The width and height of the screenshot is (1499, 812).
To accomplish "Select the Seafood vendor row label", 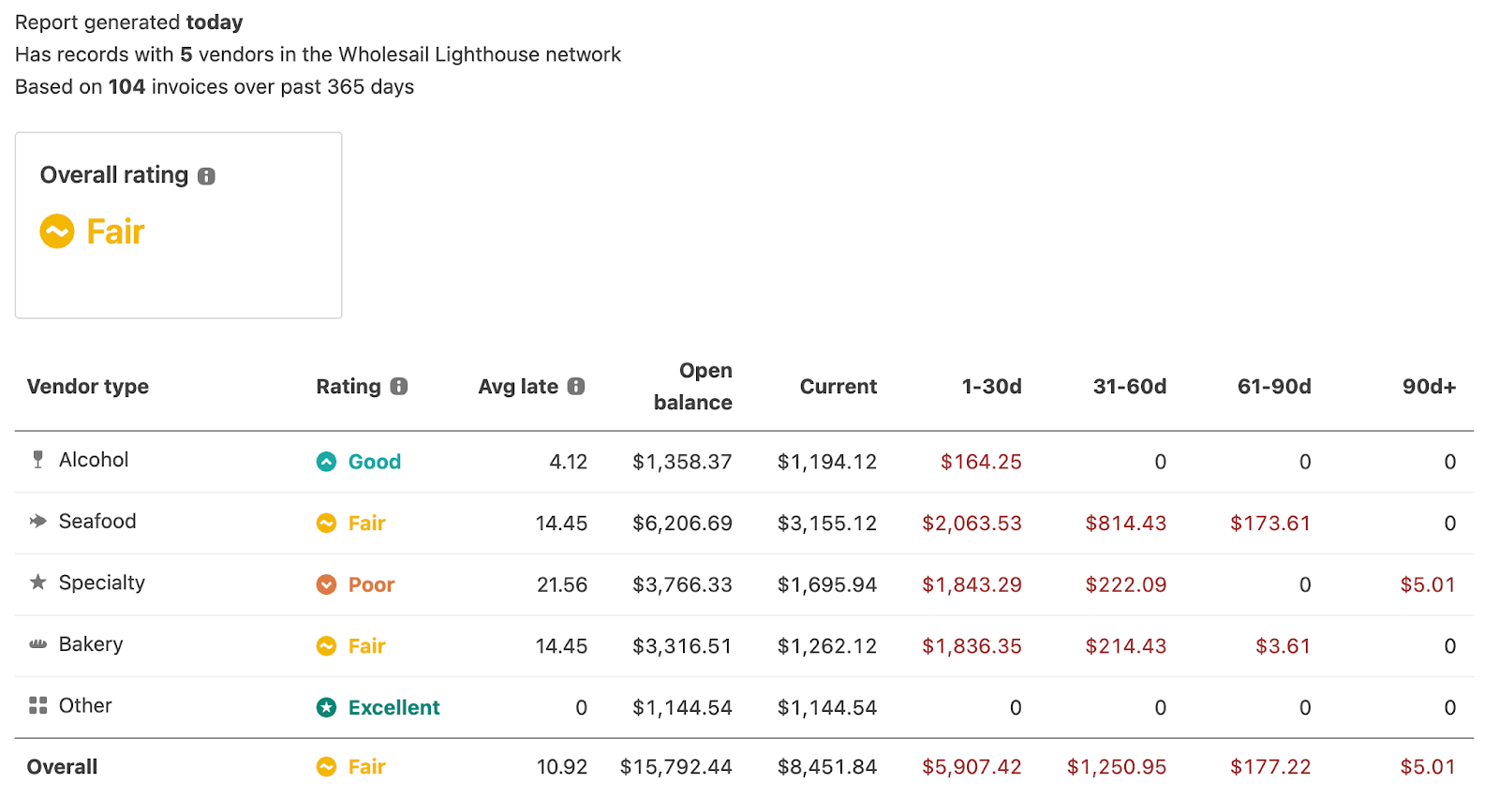I will click(97, 521).
